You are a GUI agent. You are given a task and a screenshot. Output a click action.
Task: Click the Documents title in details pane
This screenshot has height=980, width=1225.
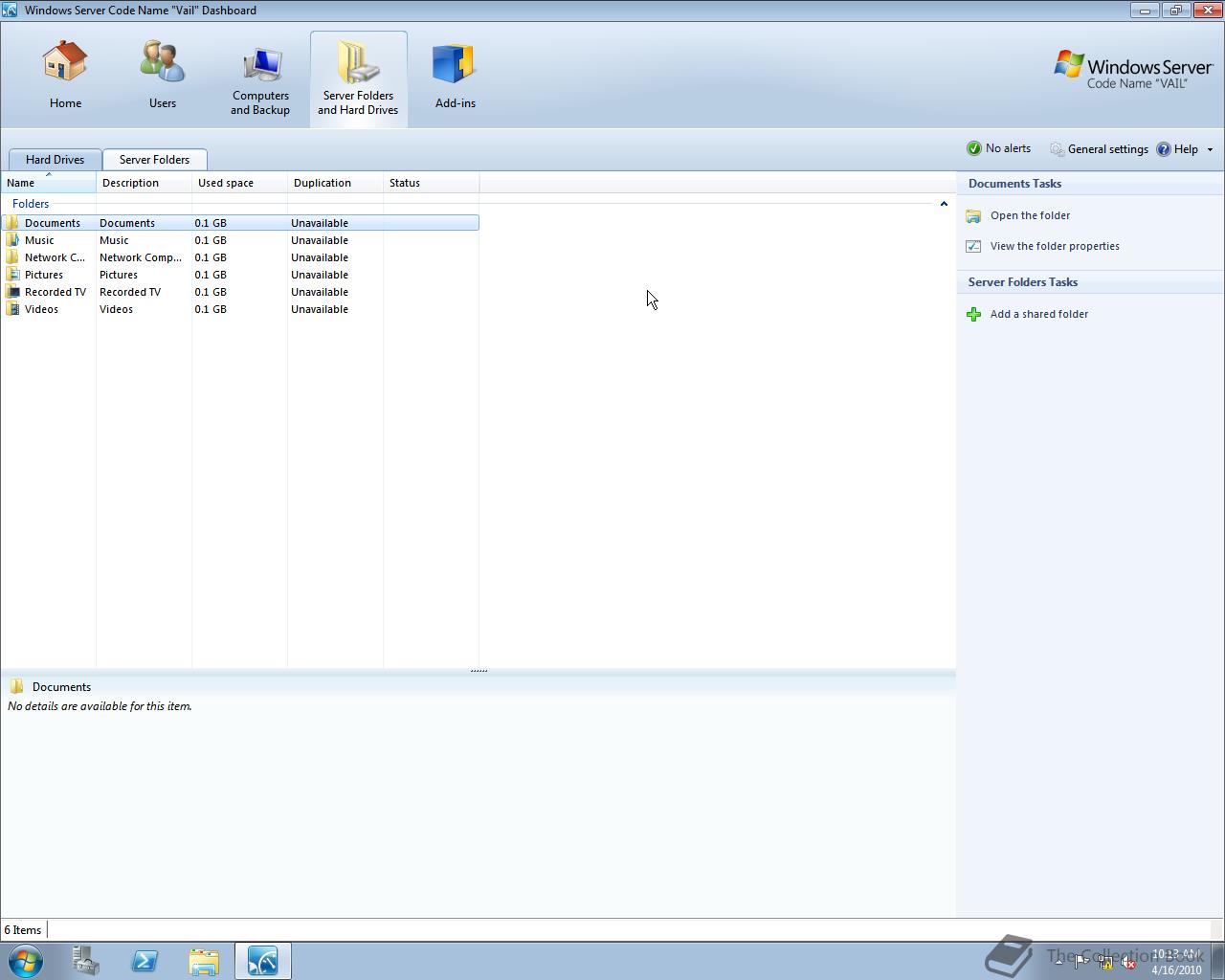[x=61, y=687]
